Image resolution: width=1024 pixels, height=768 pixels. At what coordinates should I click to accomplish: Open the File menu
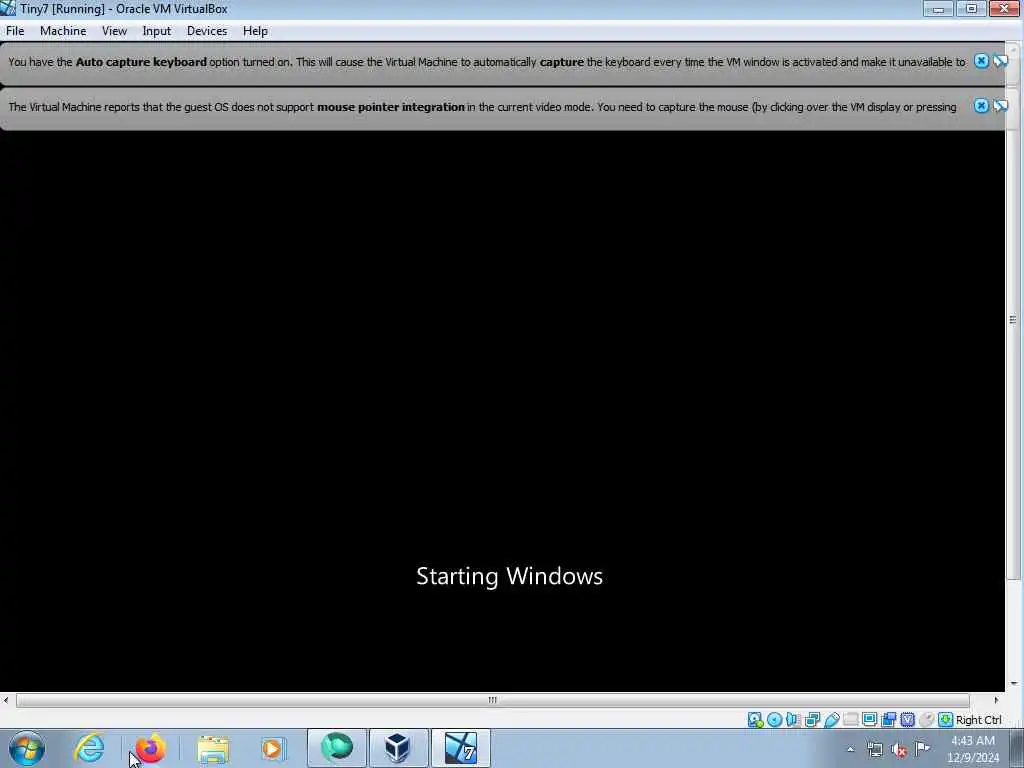(x=14, y=31)
